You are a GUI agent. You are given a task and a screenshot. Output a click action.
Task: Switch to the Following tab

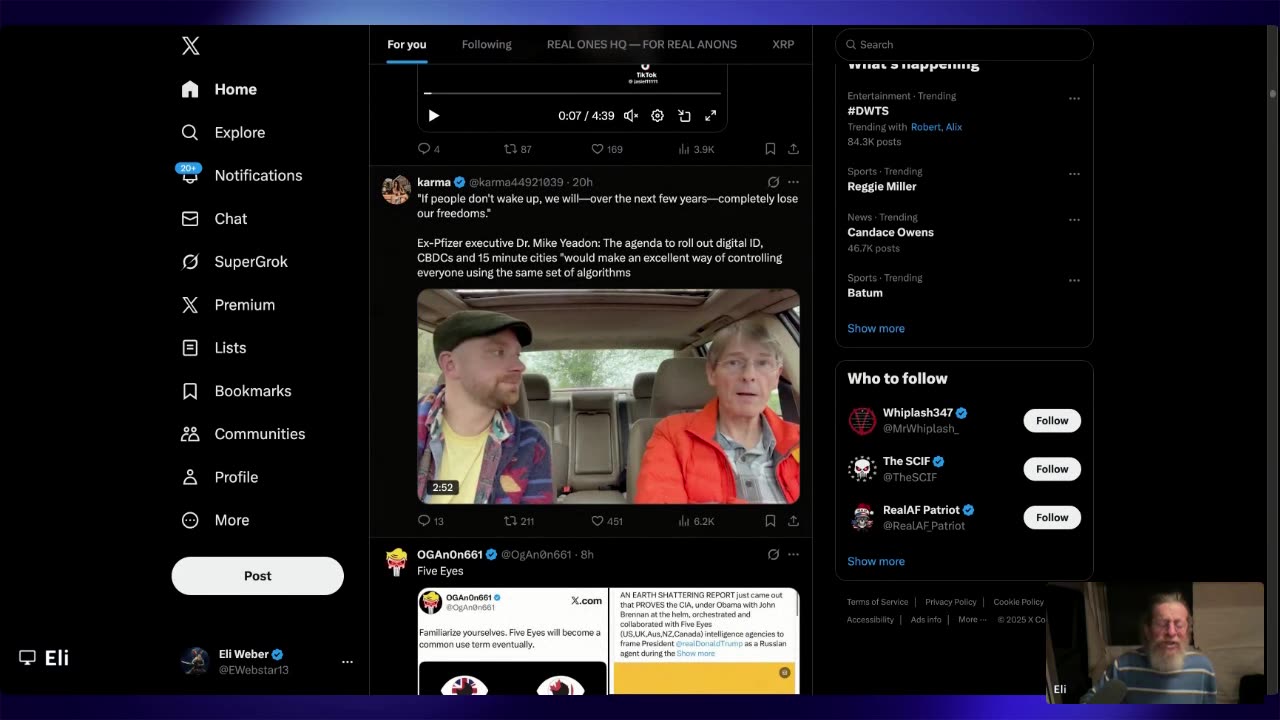tap(486, 44)
